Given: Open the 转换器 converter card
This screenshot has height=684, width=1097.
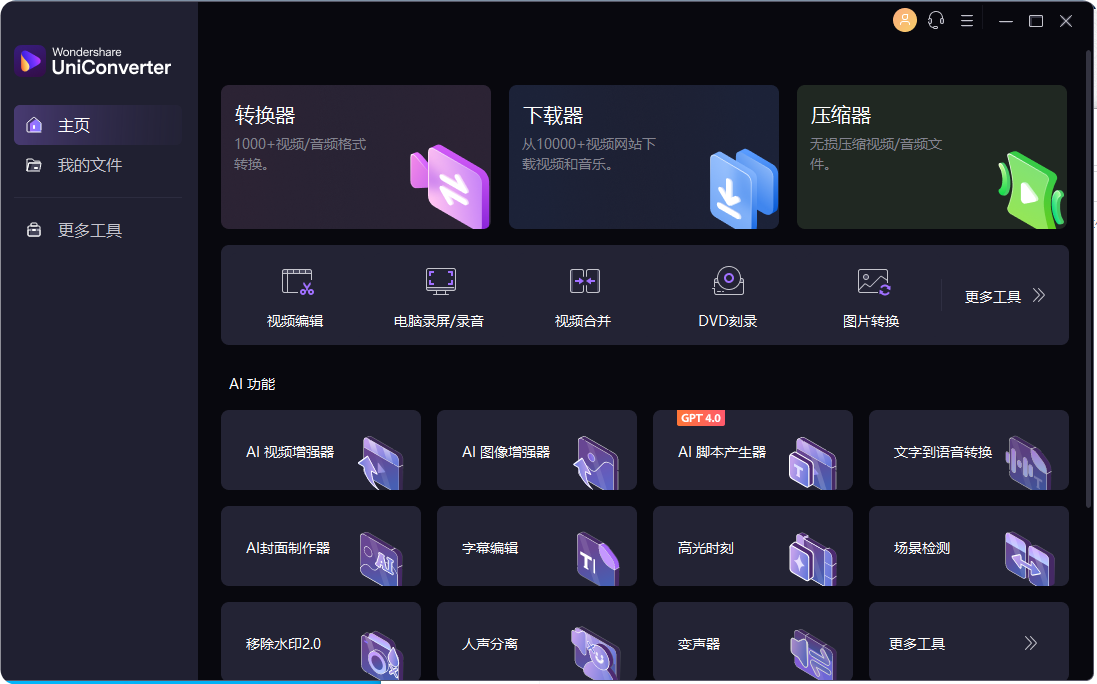Looking at the screenshot, I should point(356,157).
